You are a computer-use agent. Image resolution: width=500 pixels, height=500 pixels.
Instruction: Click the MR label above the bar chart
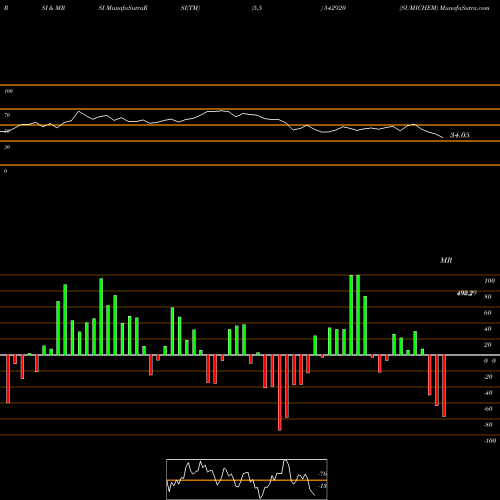446,260
